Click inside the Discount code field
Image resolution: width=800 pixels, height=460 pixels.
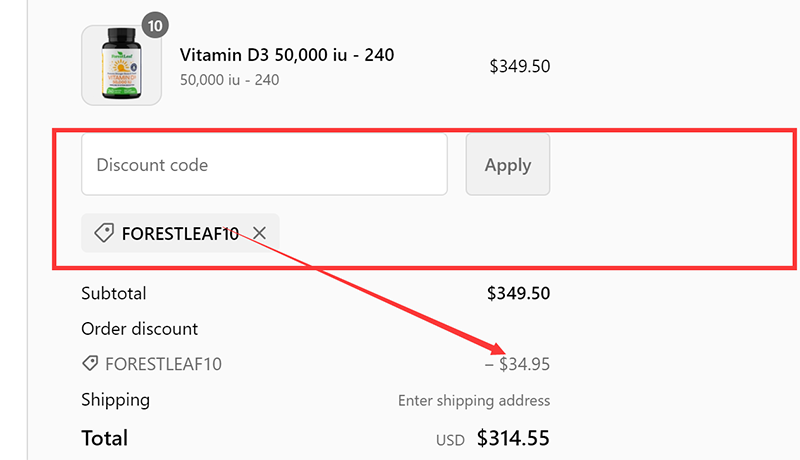[x=264, y=165]
